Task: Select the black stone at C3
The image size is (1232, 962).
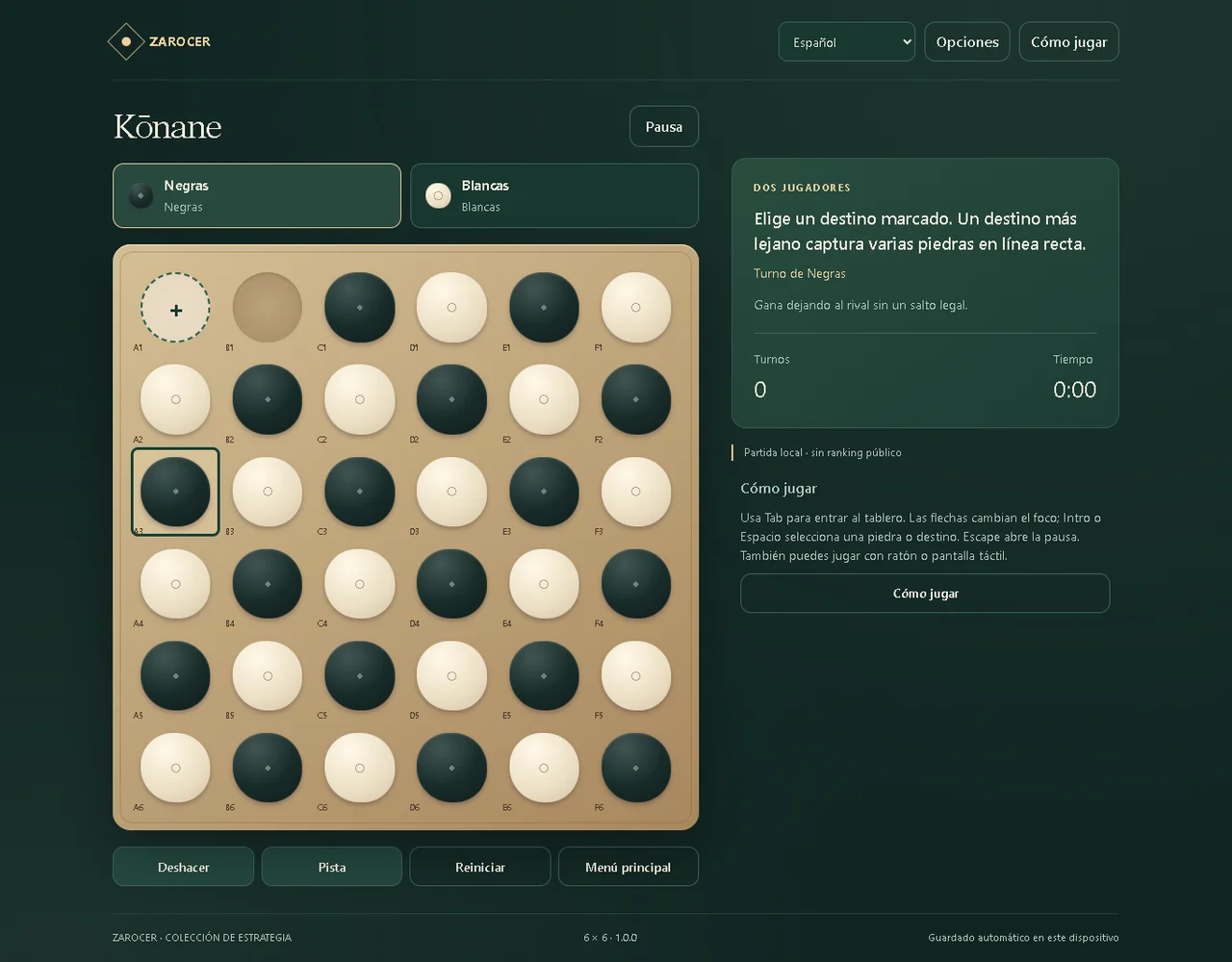Action: pos(360,492)
